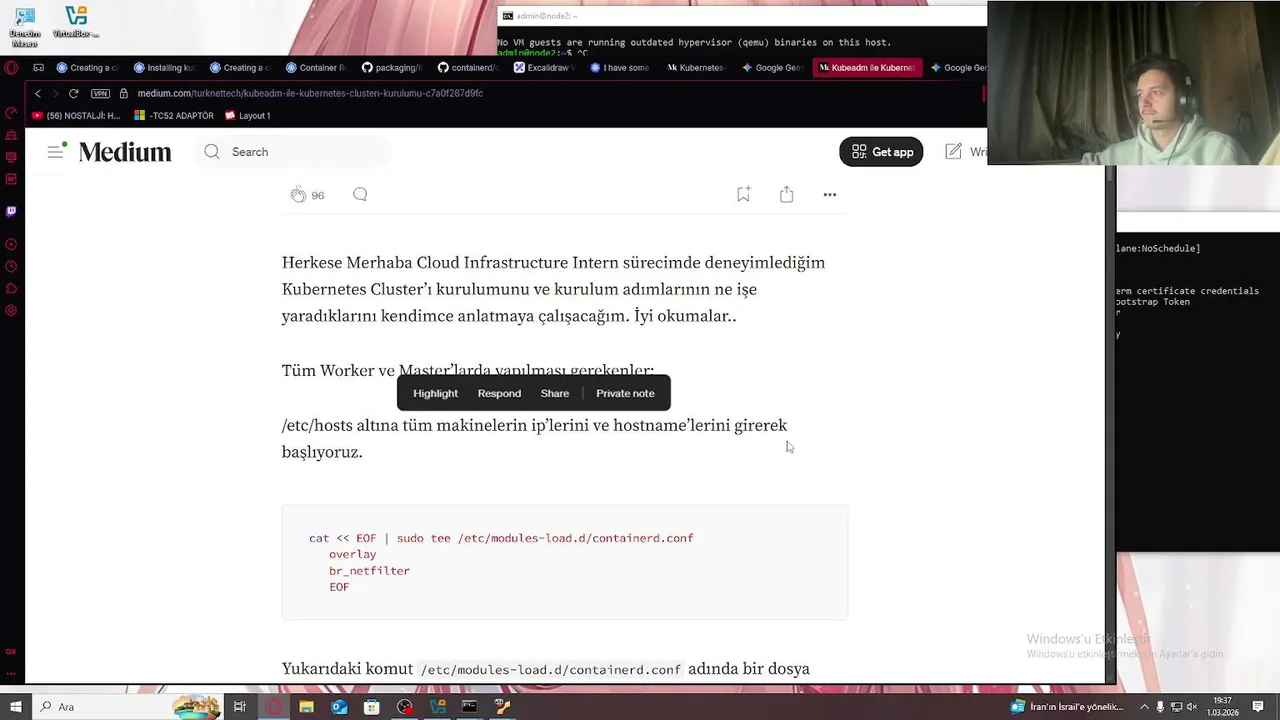Switch to the 'Container R' tab
This screenshot has height=720, width=1280.
click(316, 68)
